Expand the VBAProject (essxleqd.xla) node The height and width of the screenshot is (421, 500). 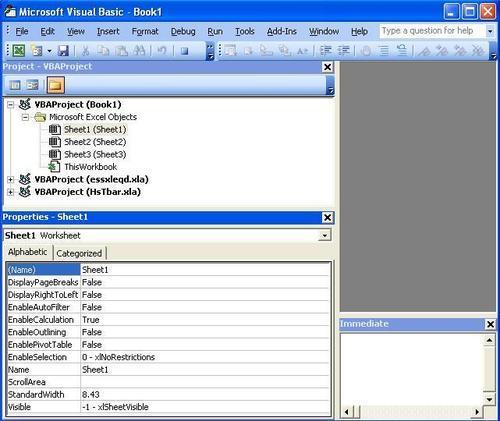11,180
